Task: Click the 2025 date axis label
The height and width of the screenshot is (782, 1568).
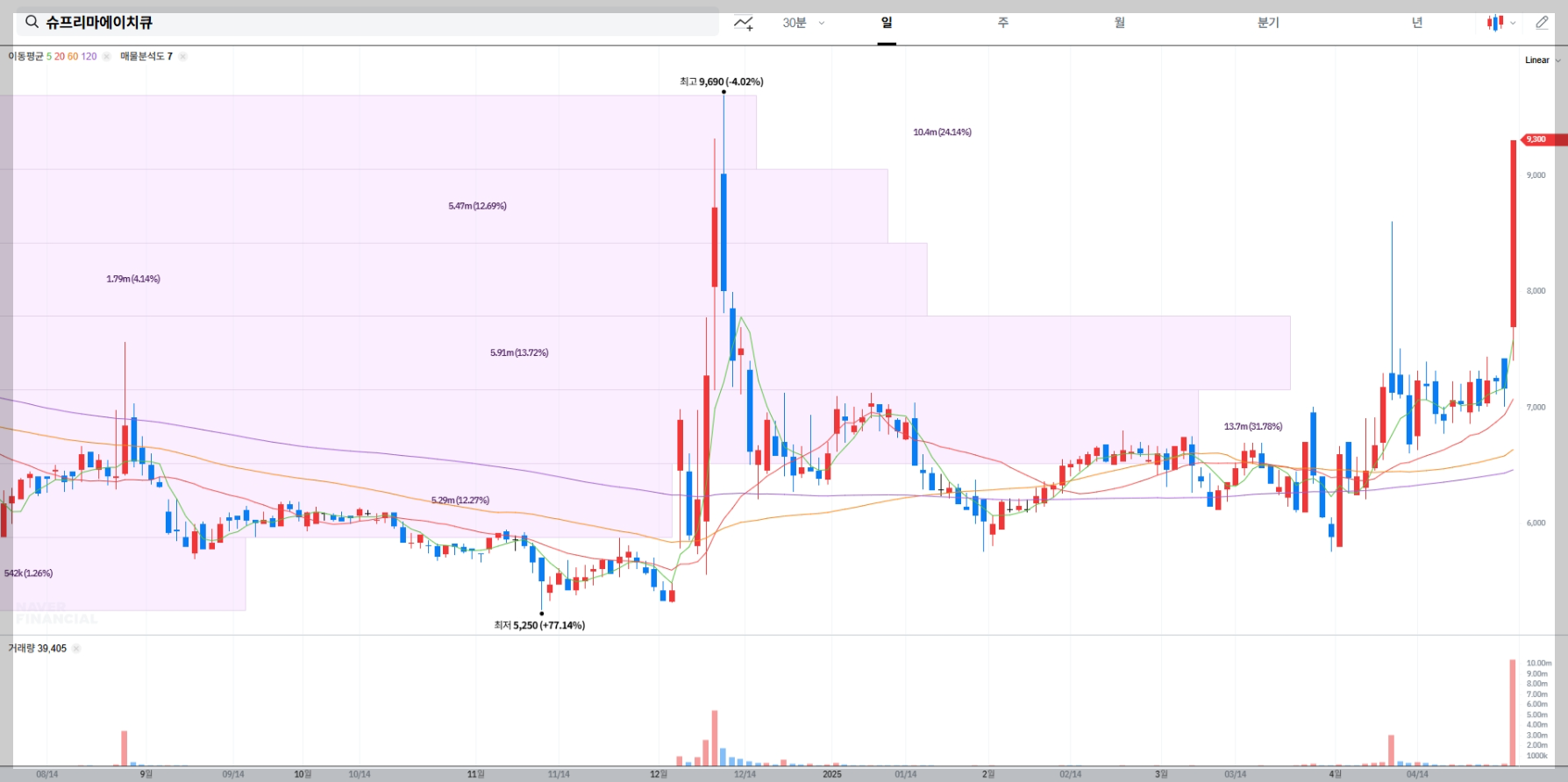Action: tap(832, 774)
